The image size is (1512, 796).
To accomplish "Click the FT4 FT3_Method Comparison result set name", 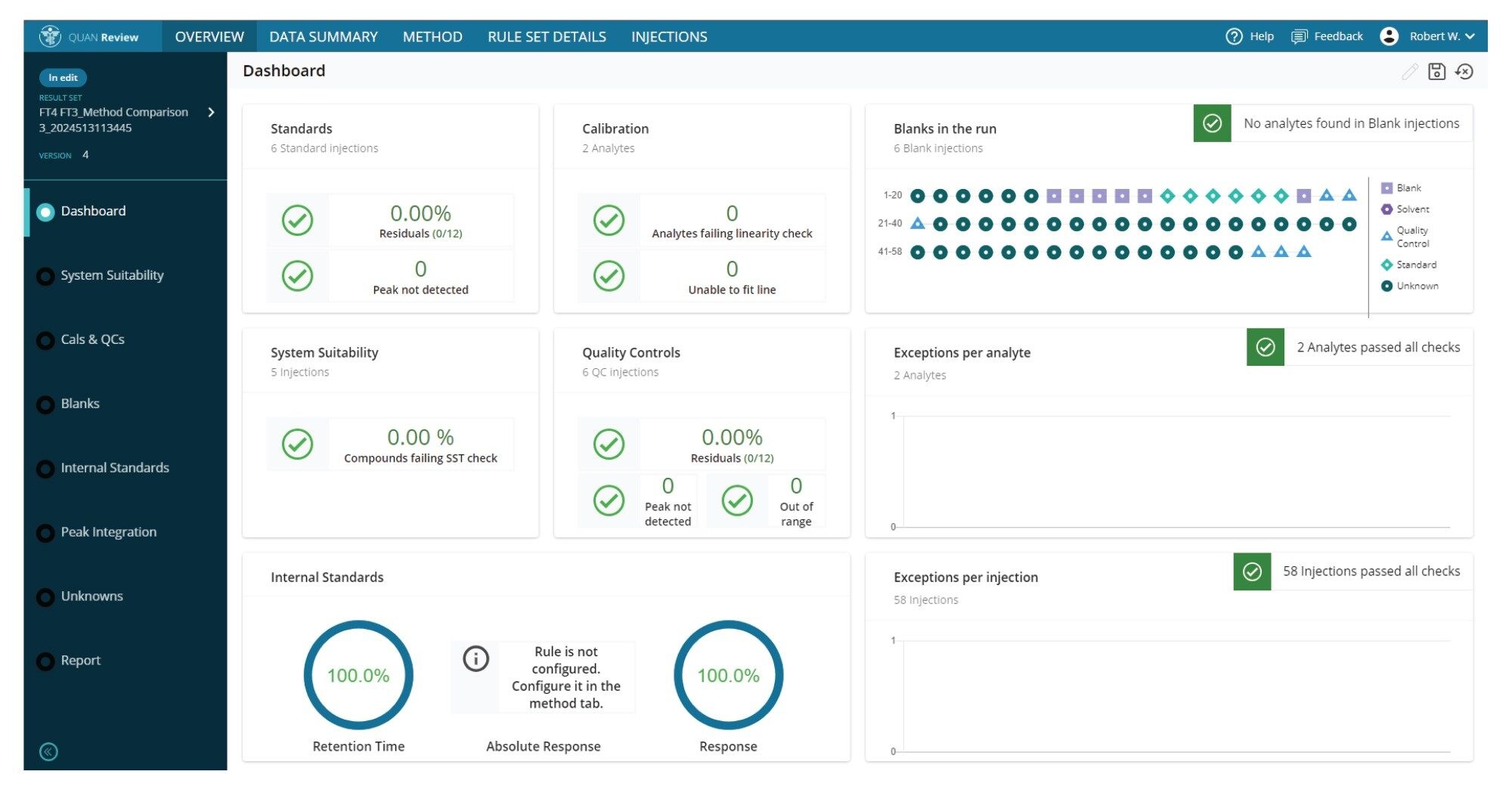I will click(x=113, y=119).
